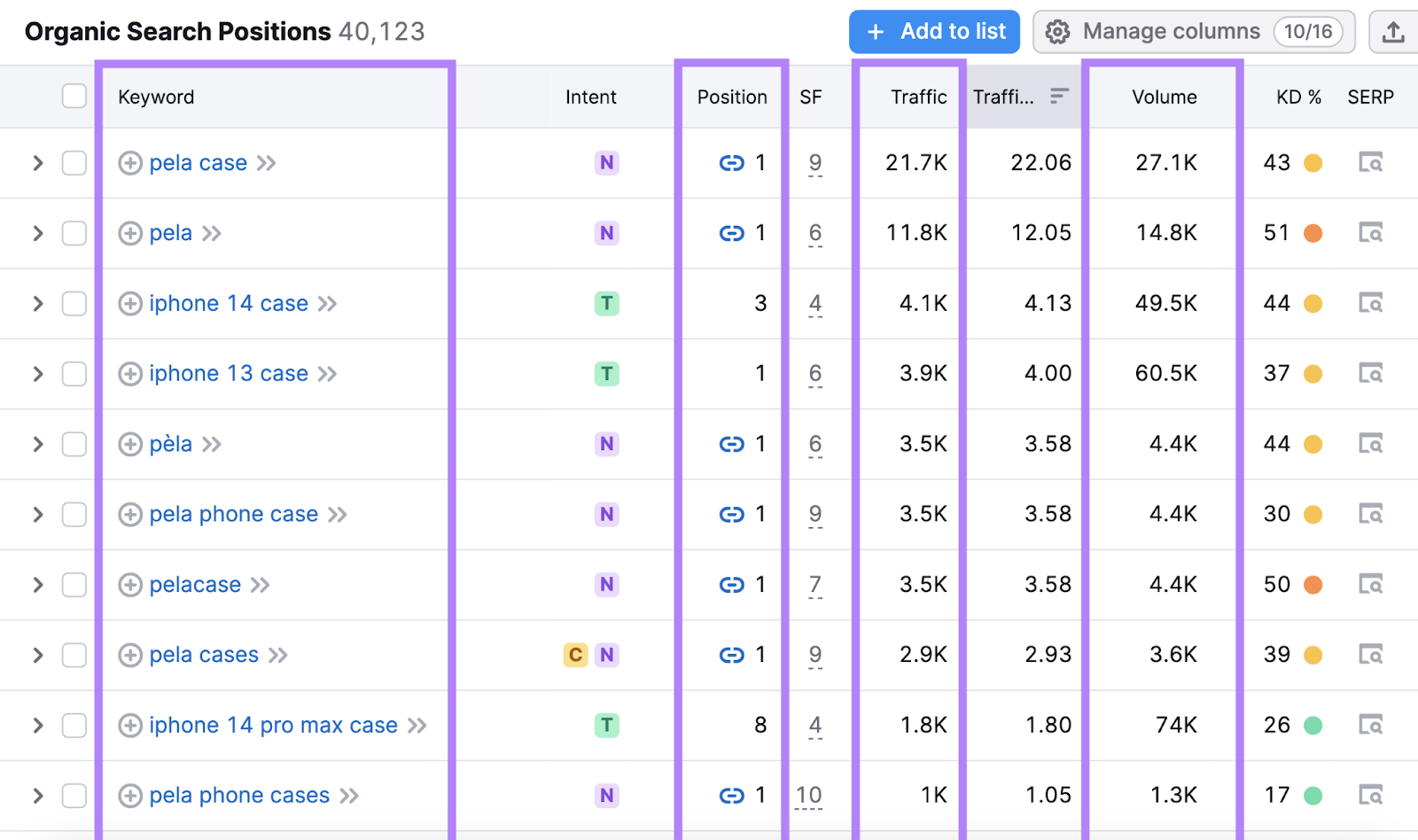Click the green KD dot for pela phone cases
This screenshot has width=1418, height=840.
point(1313,796)
